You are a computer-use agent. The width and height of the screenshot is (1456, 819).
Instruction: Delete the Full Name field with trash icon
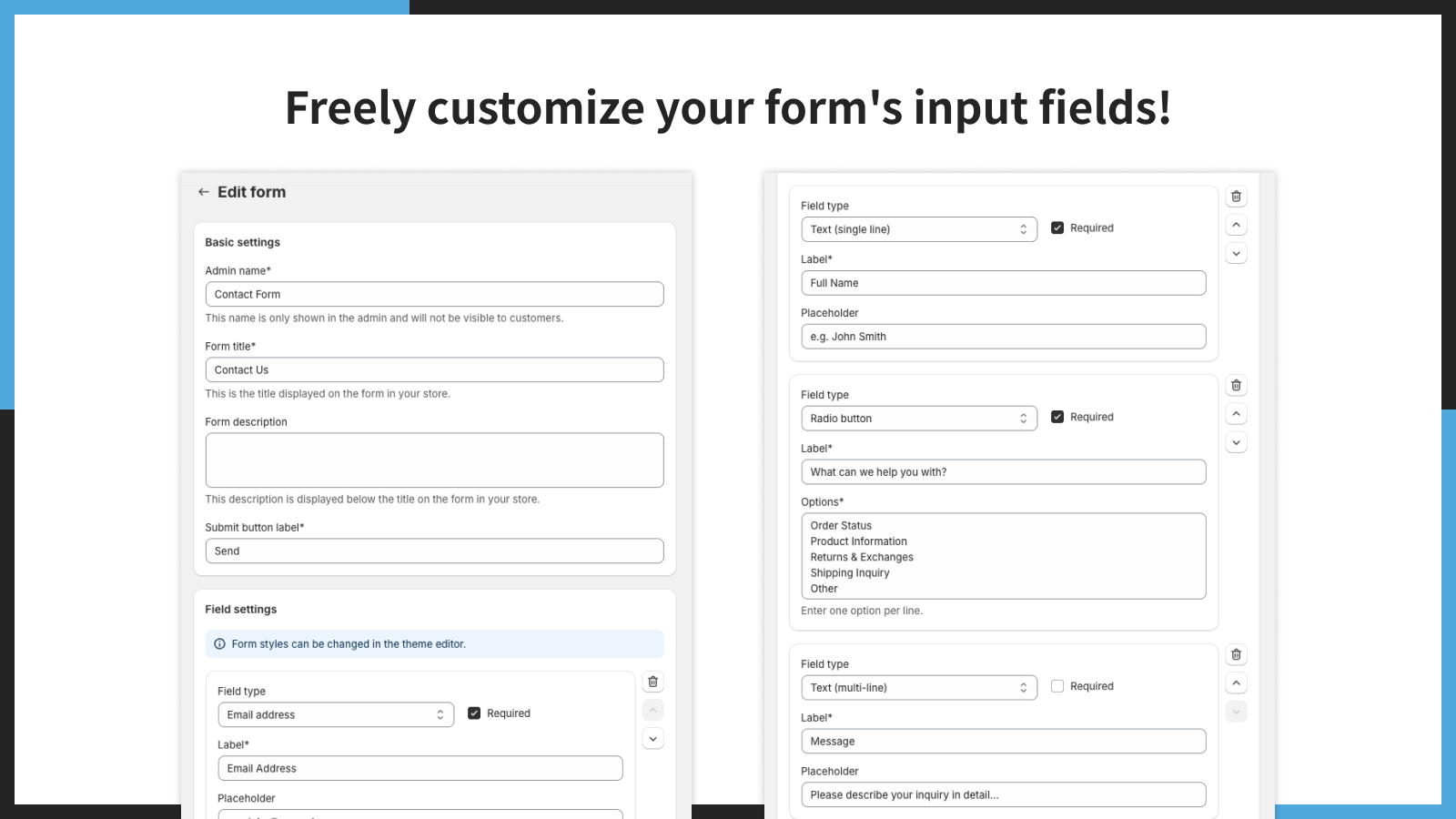point(1236,197)
